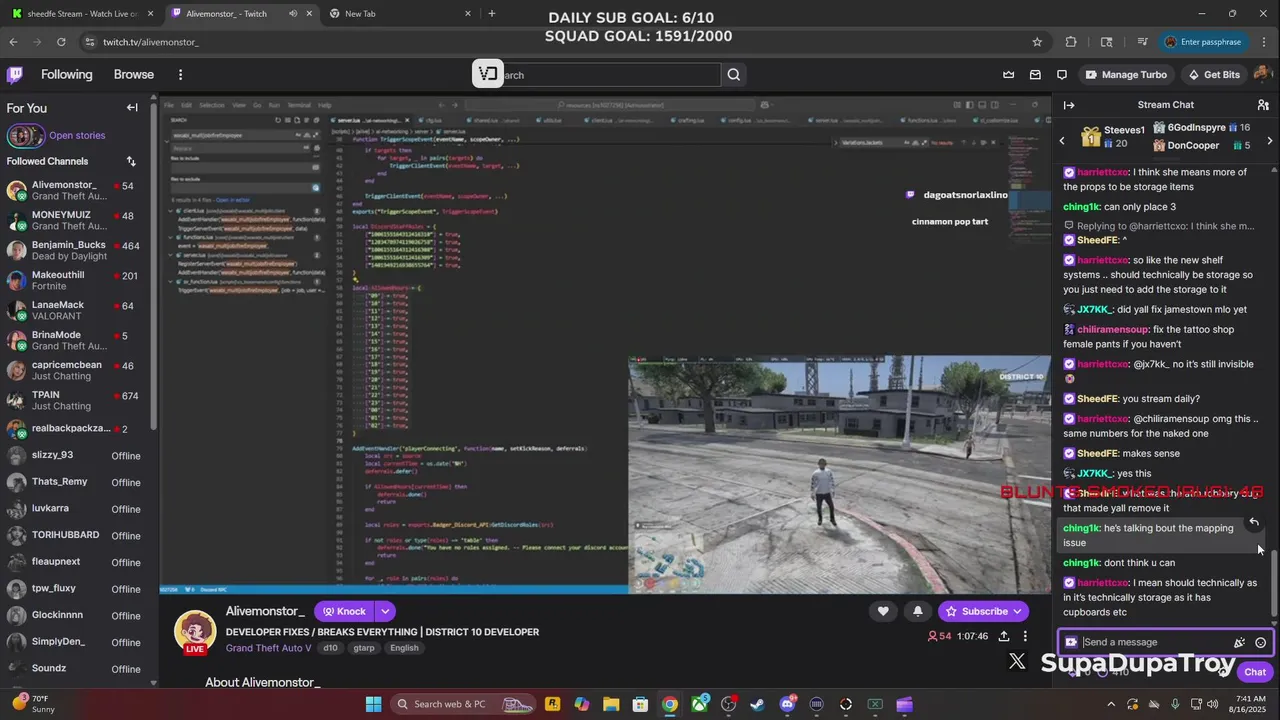Open the Prime loot crown icon
Screen dimensions: 1280x720
coord(1008,75)
